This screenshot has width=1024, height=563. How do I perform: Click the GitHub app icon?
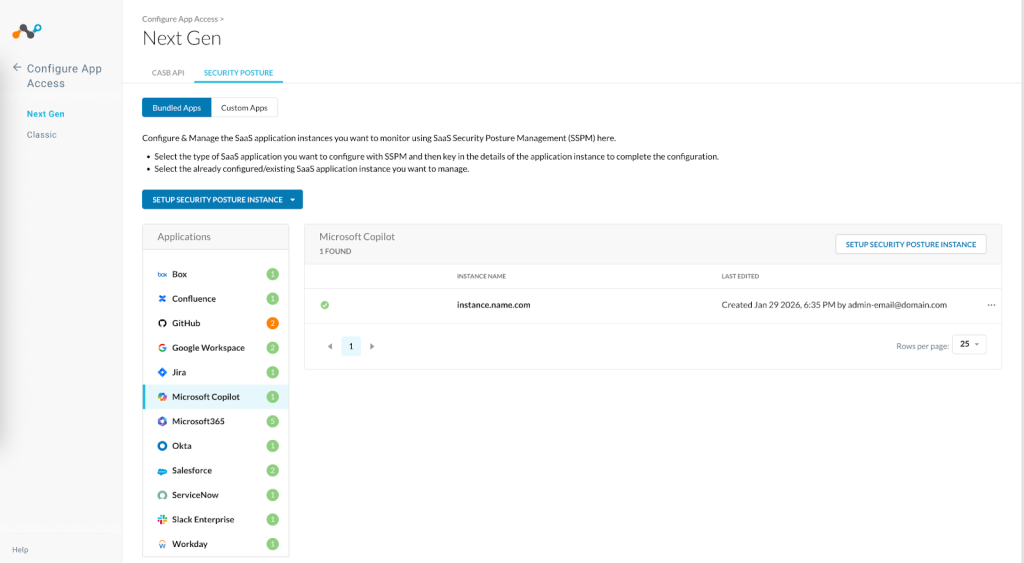pyautogui.click(x=162, y=323)
